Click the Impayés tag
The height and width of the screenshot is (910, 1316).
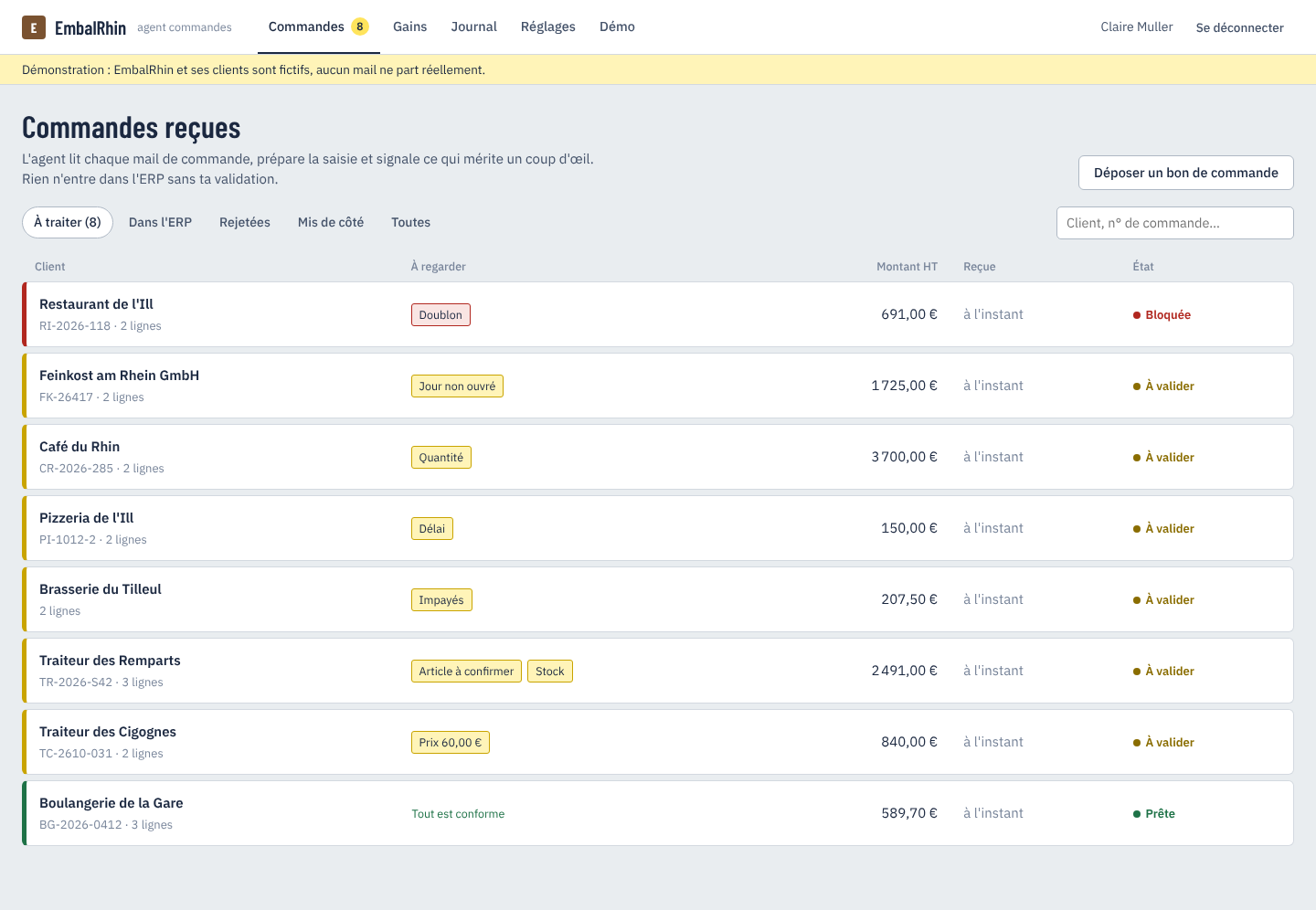441,600
